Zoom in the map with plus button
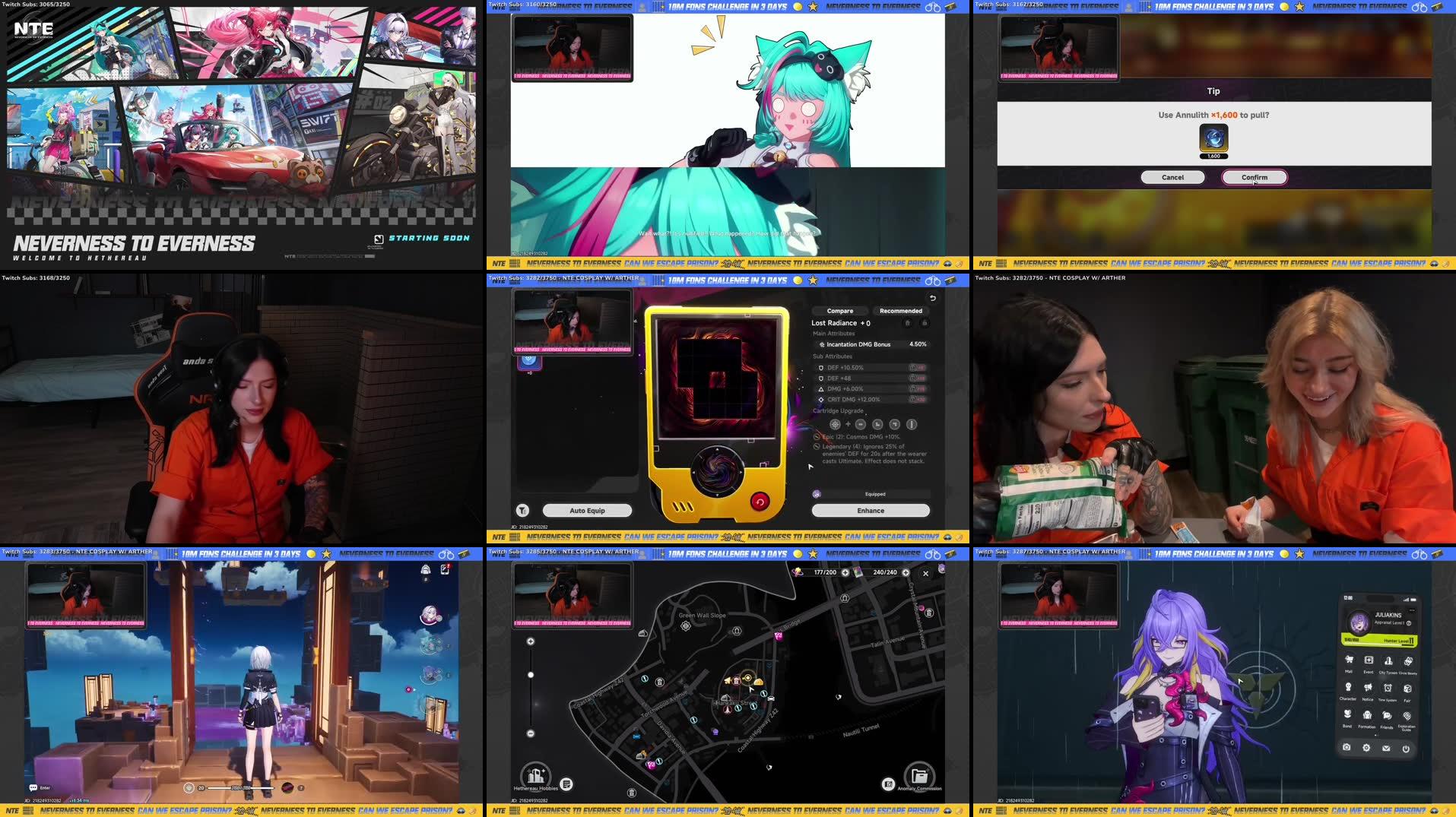Viewport: 1456px width, 817px height. [x=531, y=641]
